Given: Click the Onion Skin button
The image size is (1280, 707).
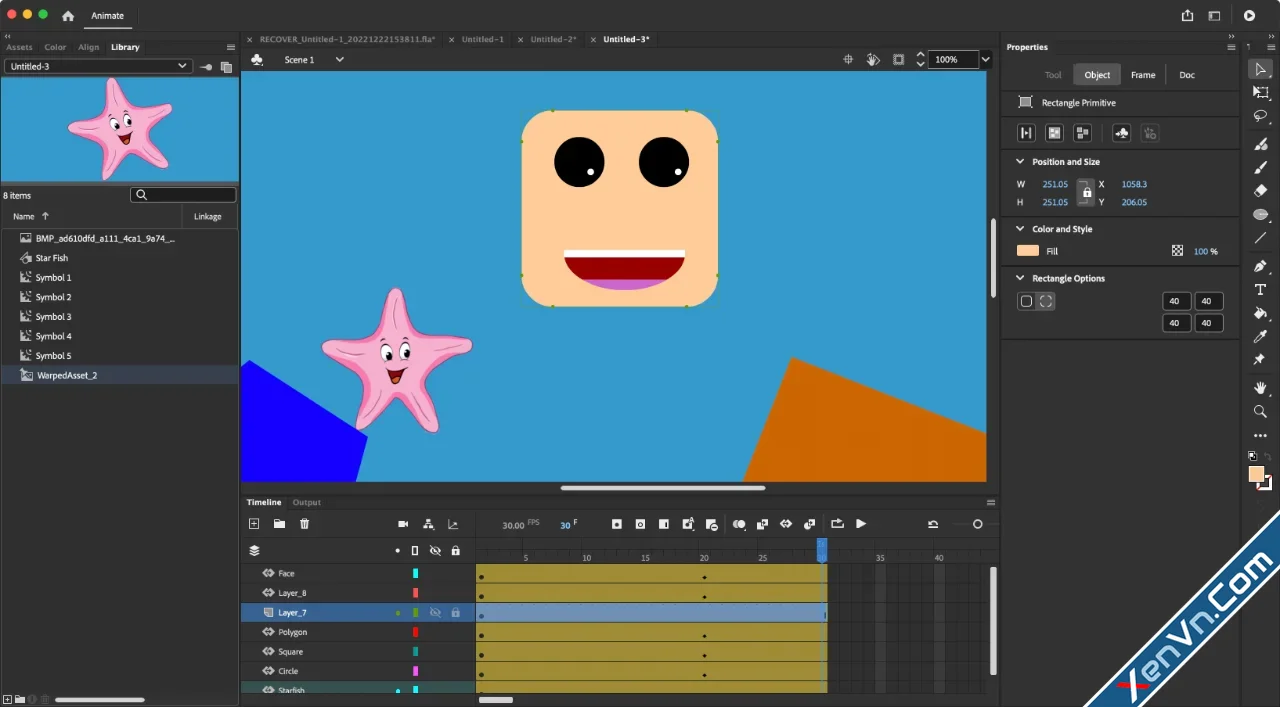Looking at the screenshot, I should [x=739, y=524].
